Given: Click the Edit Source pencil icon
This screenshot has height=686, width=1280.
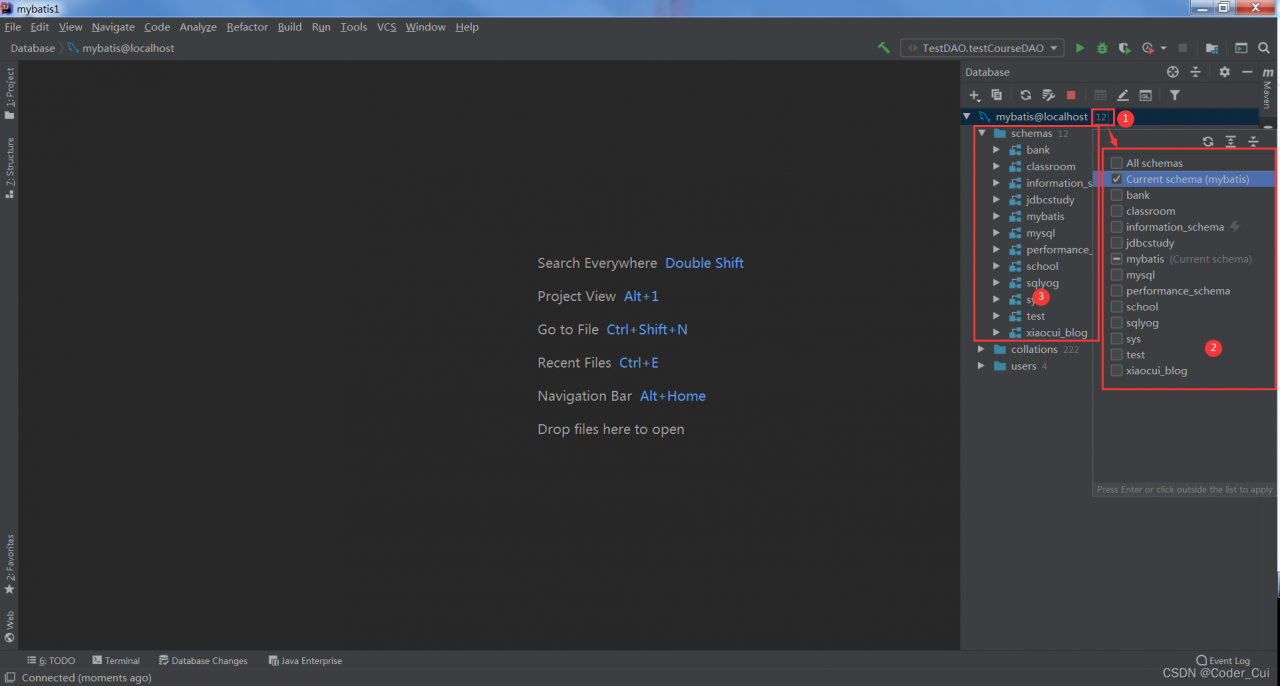Looking at the screenshot, I should pos(1123,95).
